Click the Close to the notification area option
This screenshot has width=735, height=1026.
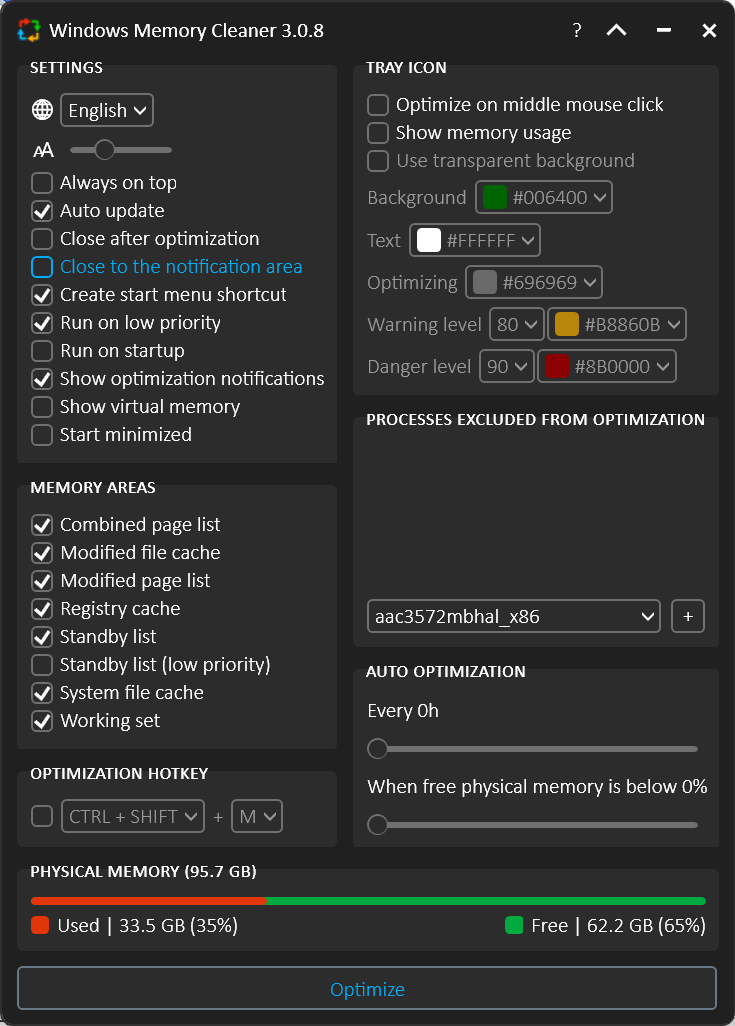coord(42,267)
